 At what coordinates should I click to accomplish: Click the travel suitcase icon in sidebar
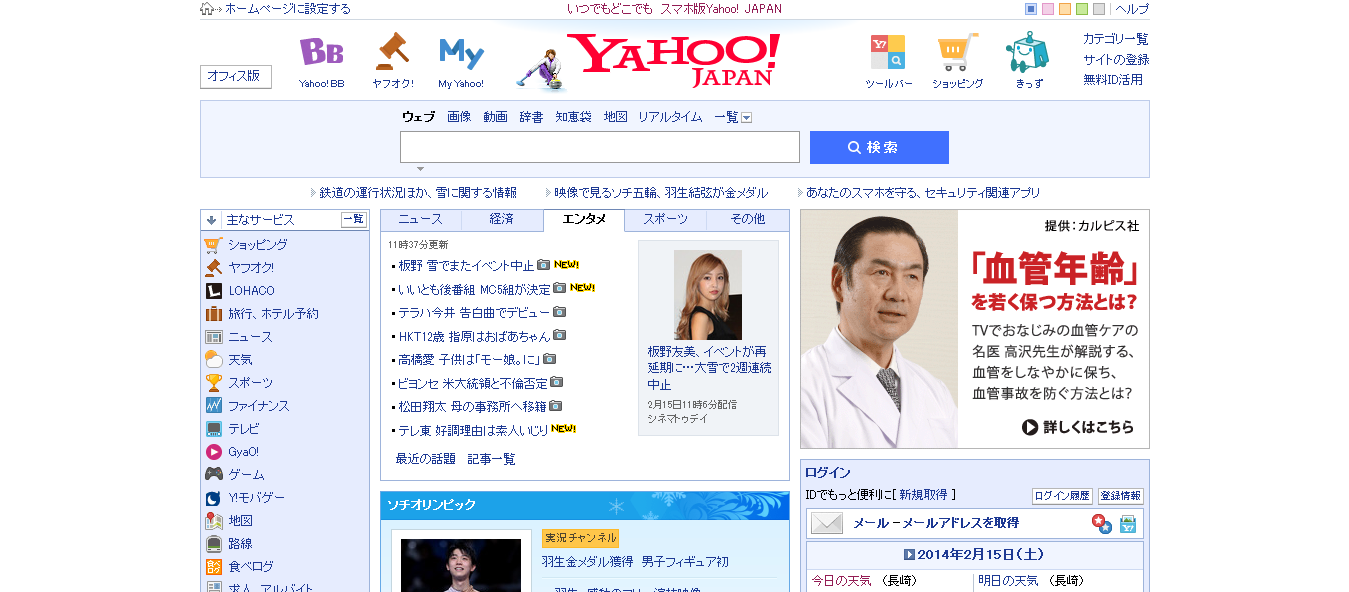coord(213,314)
